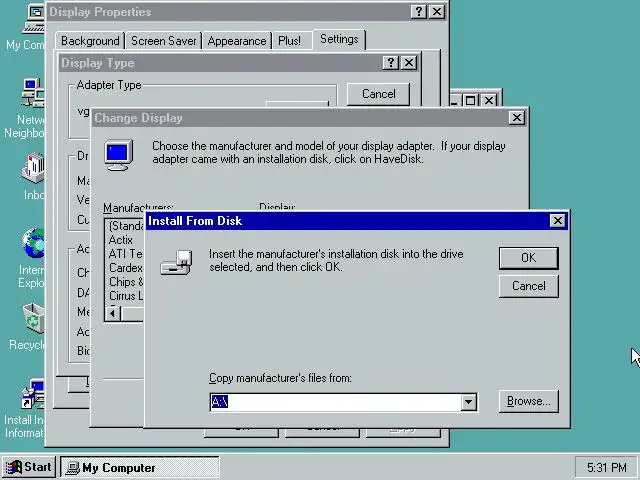This screenshot has height=480, width=640.
Task: Click the help button in Display Type
Action: (391, 62)
